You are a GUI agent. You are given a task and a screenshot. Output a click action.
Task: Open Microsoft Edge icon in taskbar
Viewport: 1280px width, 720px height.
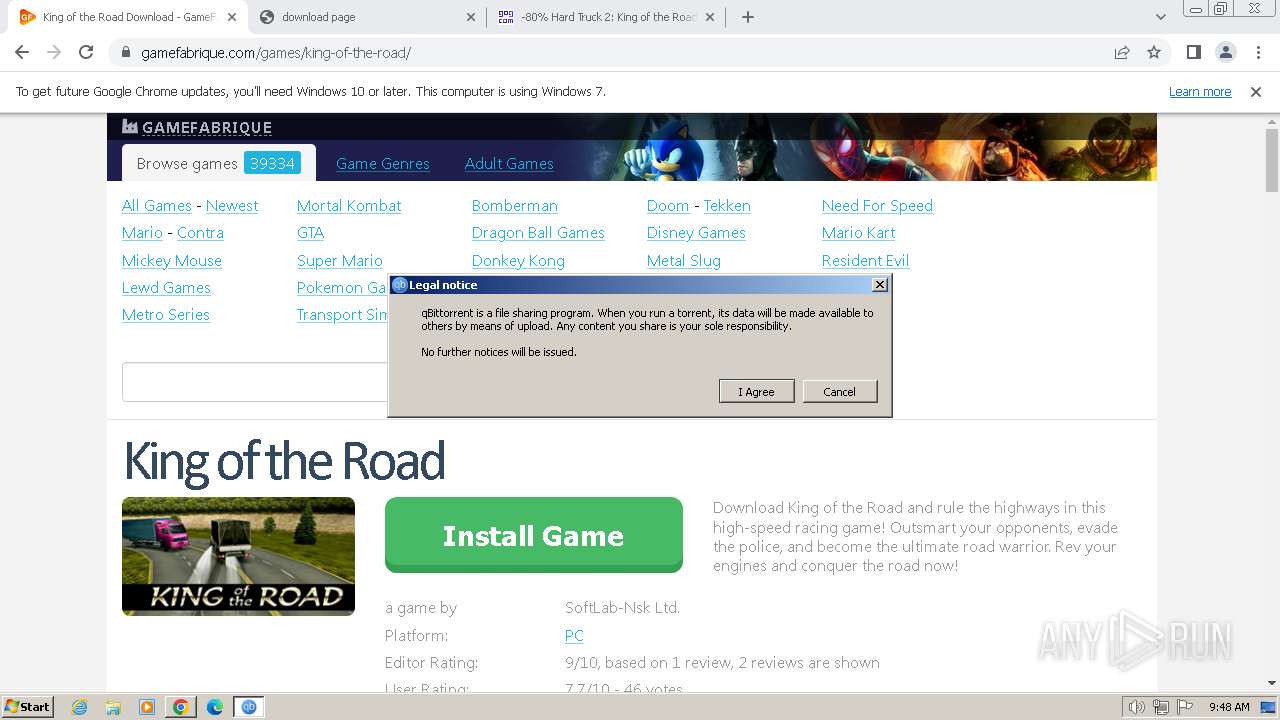[x=214, y=707]
